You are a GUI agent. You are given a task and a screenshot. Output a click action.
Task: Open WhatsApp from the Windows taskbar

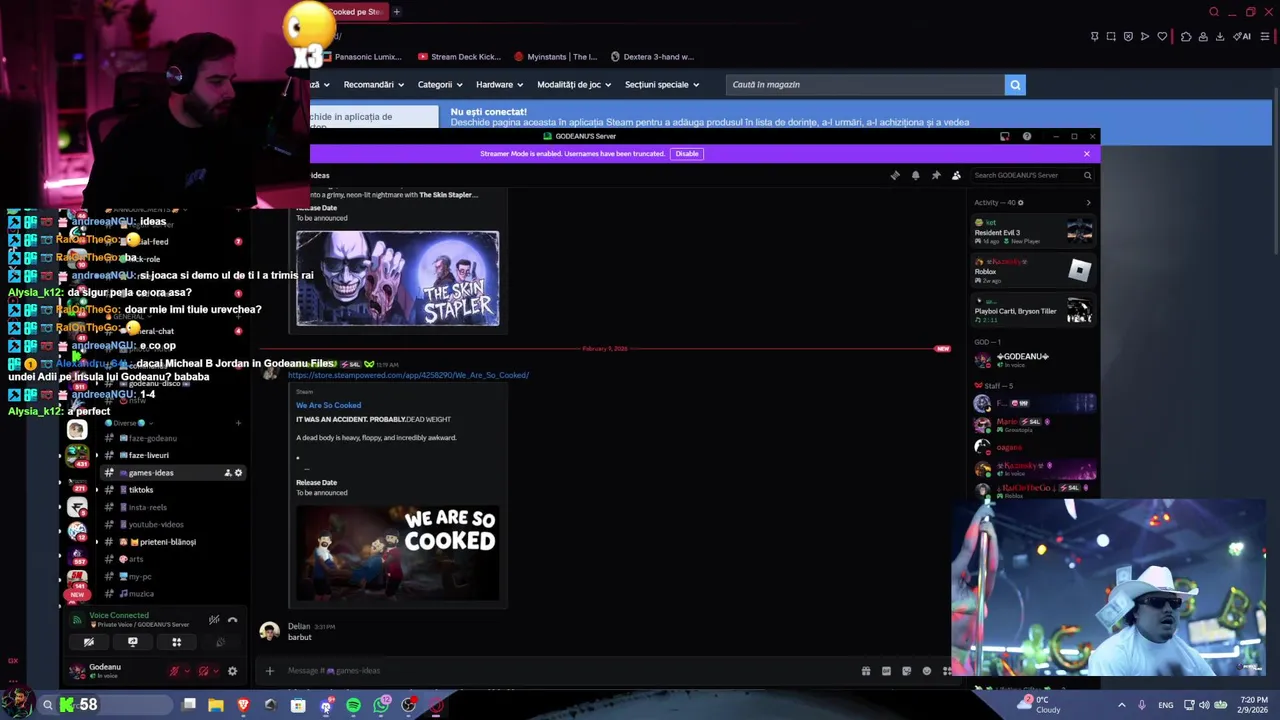[x=381, y=705]
